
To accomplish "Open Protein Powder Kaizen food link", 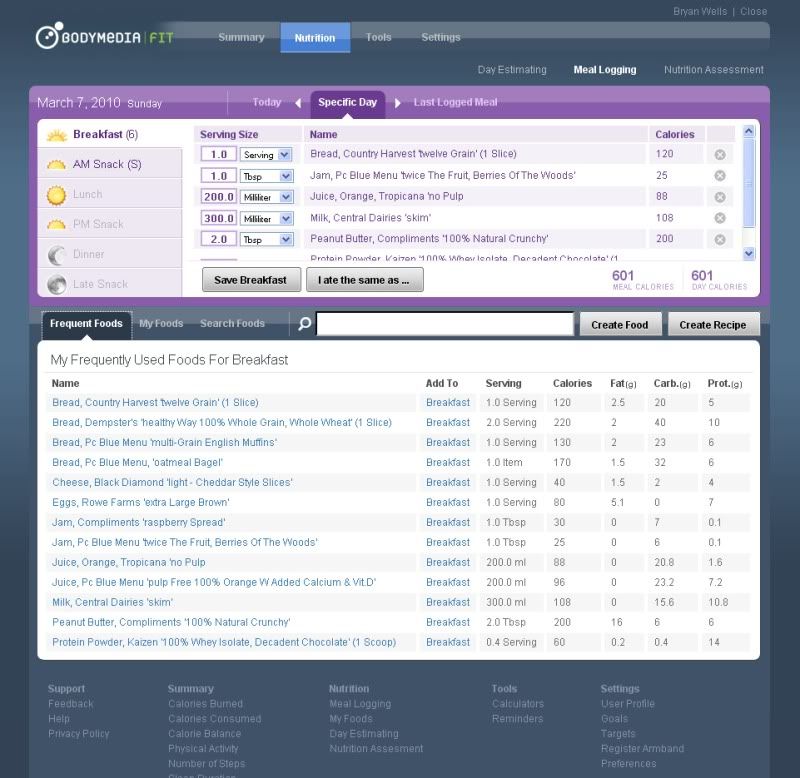I will tap(224, 642).
